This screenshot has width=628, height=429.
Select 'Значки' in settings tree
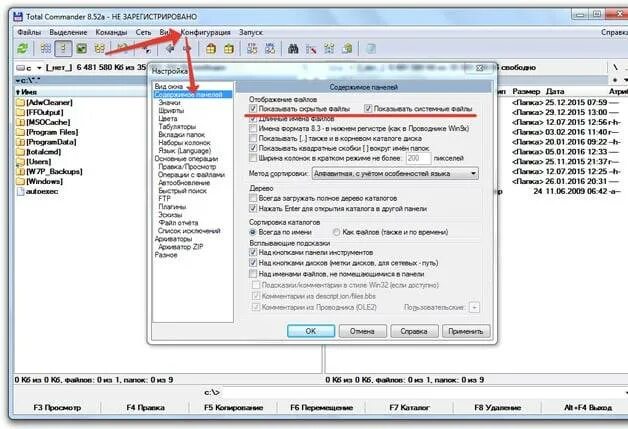click(x=169, y=103)
